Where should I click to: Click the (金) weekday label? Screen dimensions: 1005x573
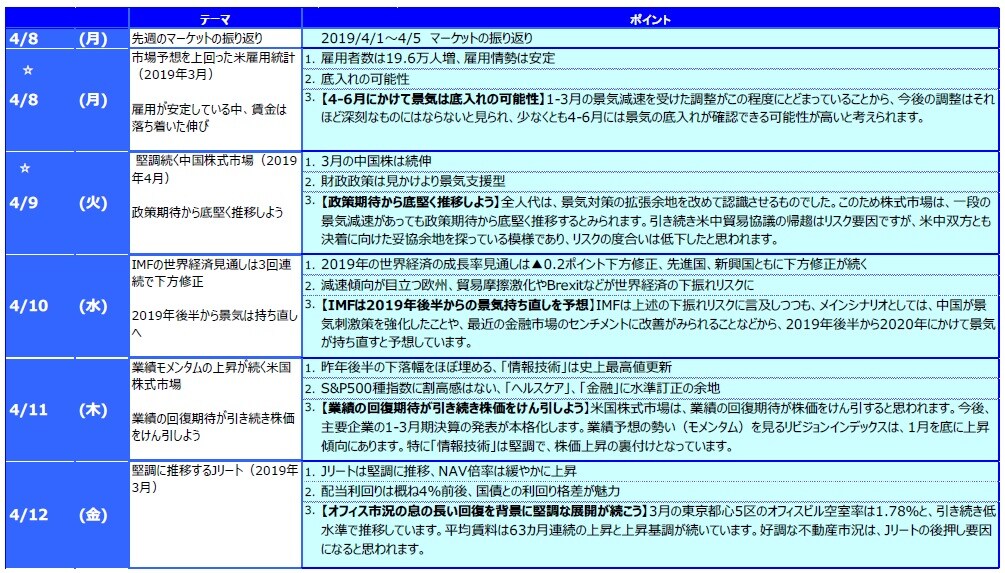click(93, 515)
